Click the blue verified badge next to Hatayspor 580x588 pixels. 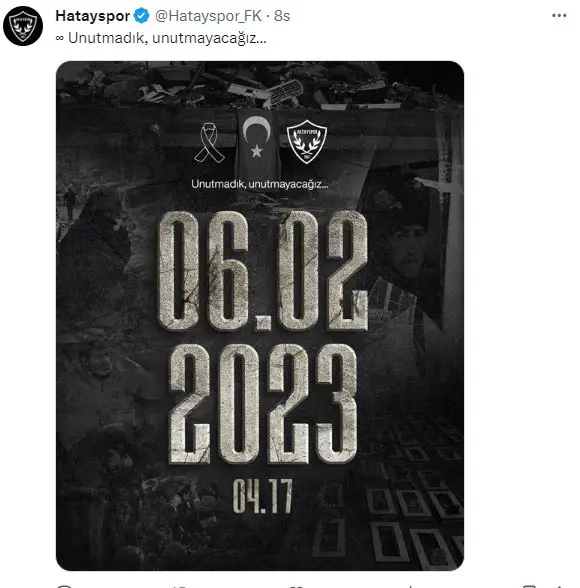(142, 16)
